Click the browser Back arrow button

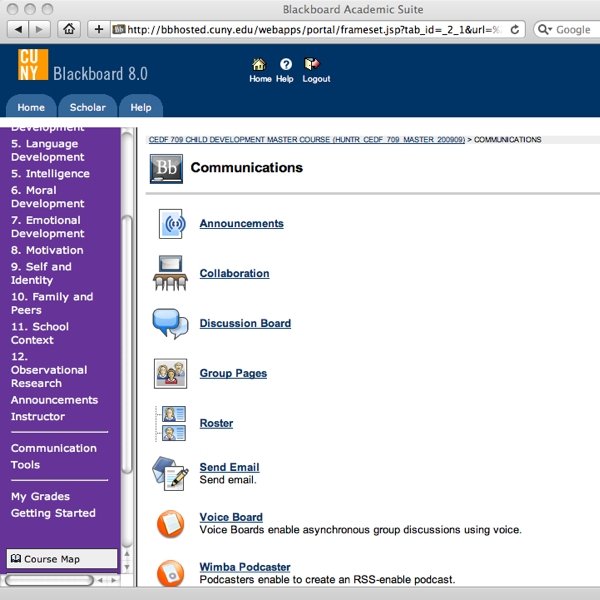pyautogui.click(x=18, y=29)
